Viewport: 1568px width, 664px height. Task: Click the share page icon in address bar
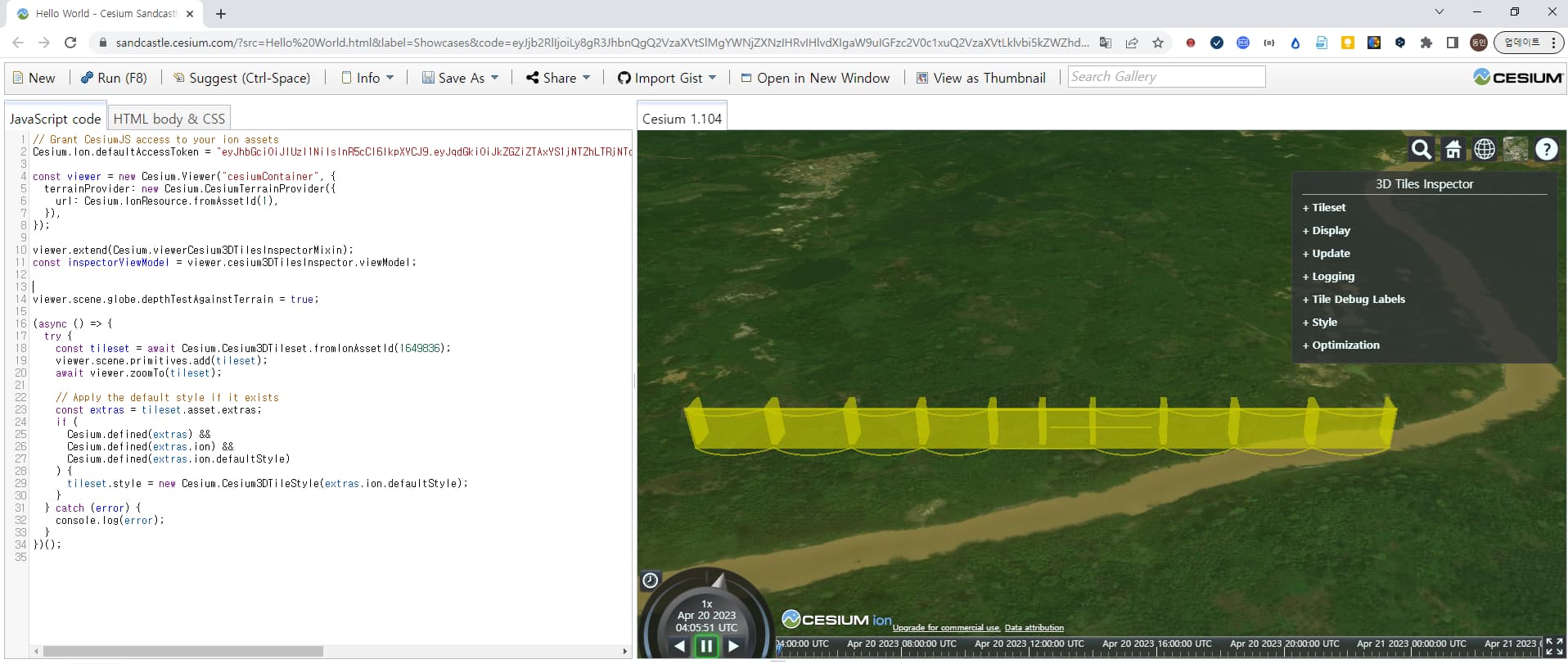[1132, 43]
